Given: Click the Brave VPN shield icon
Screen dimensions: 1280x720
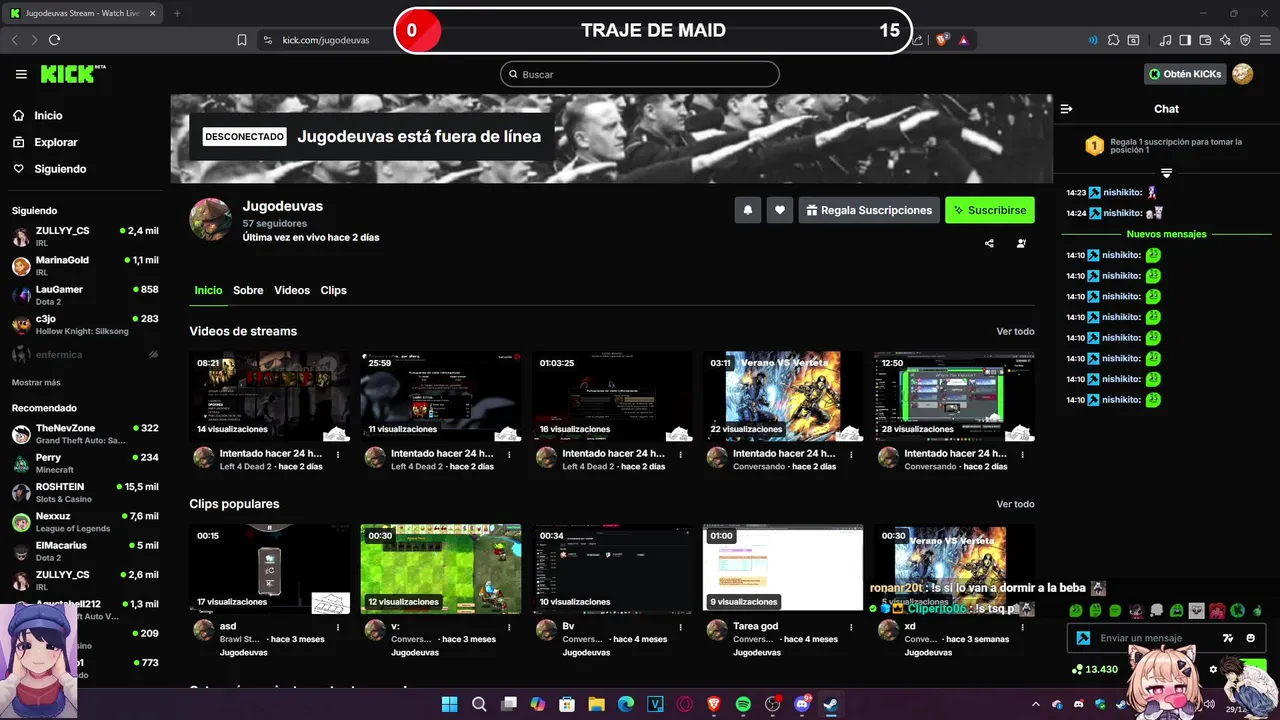Looking at the screenshot, I should 1245,40.
